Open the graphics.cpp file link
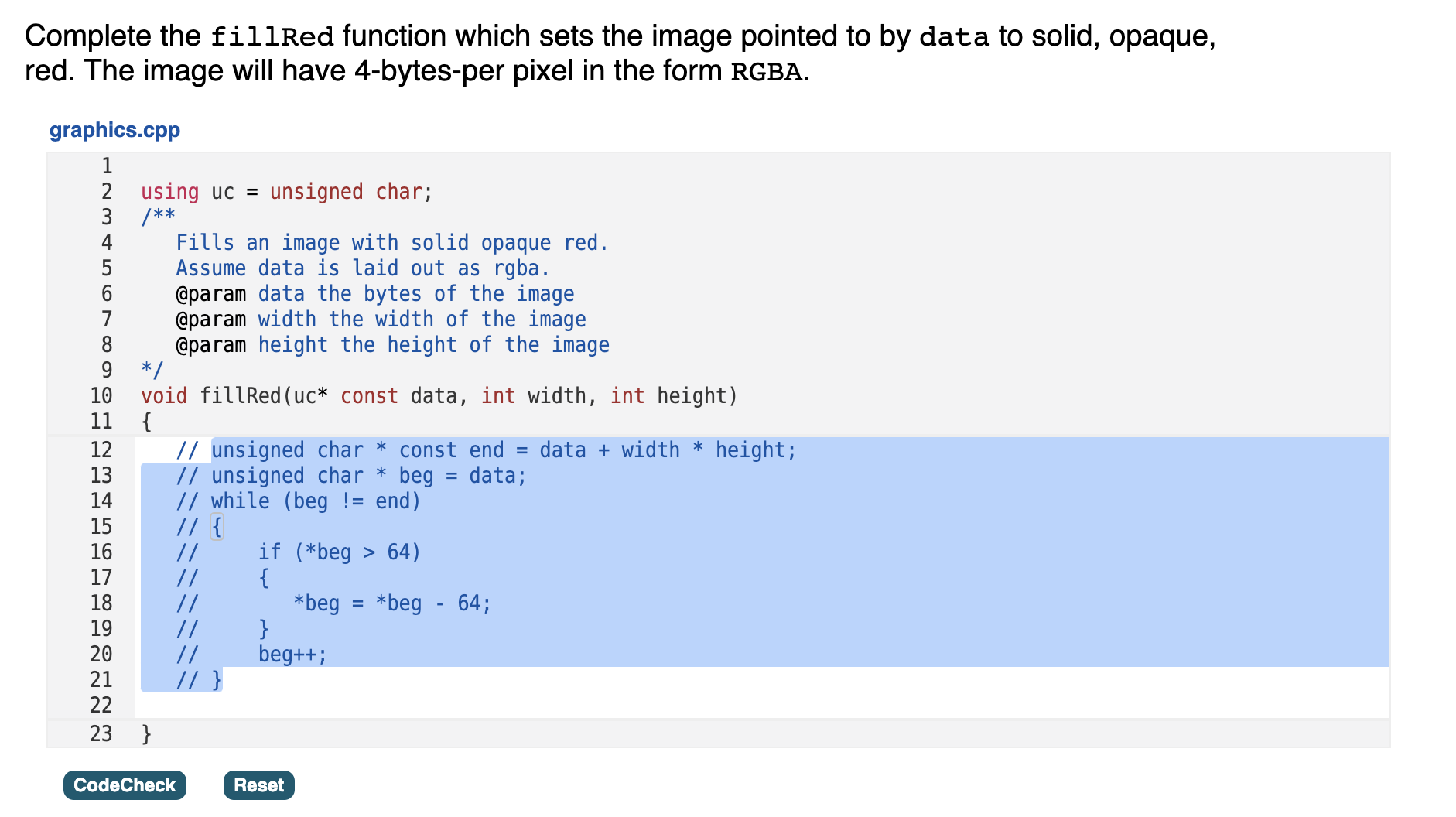 [x=114, y=130]
